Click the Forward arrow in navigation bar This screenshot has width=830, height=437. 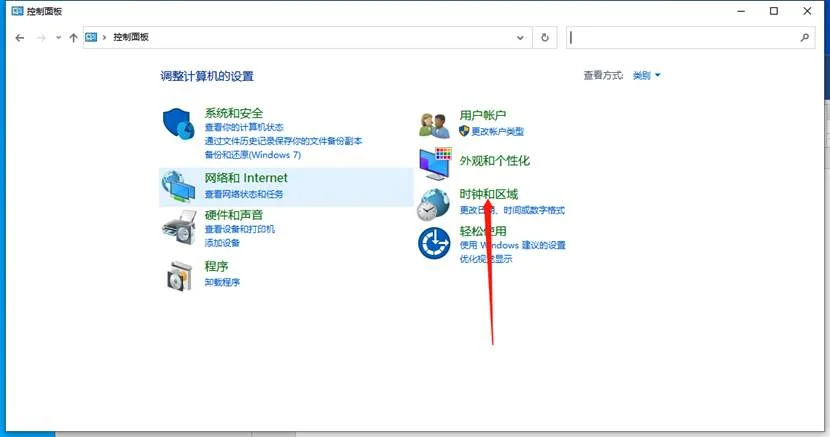pyautogui.click(x=41, y=38)
